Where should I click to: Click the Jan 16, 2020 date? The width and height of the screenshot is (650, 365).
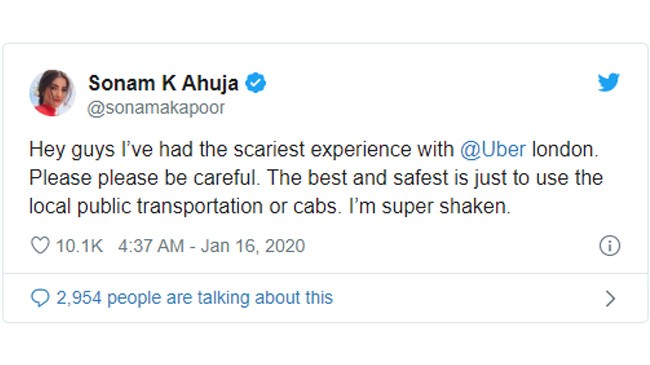click(x=253, y=246)
